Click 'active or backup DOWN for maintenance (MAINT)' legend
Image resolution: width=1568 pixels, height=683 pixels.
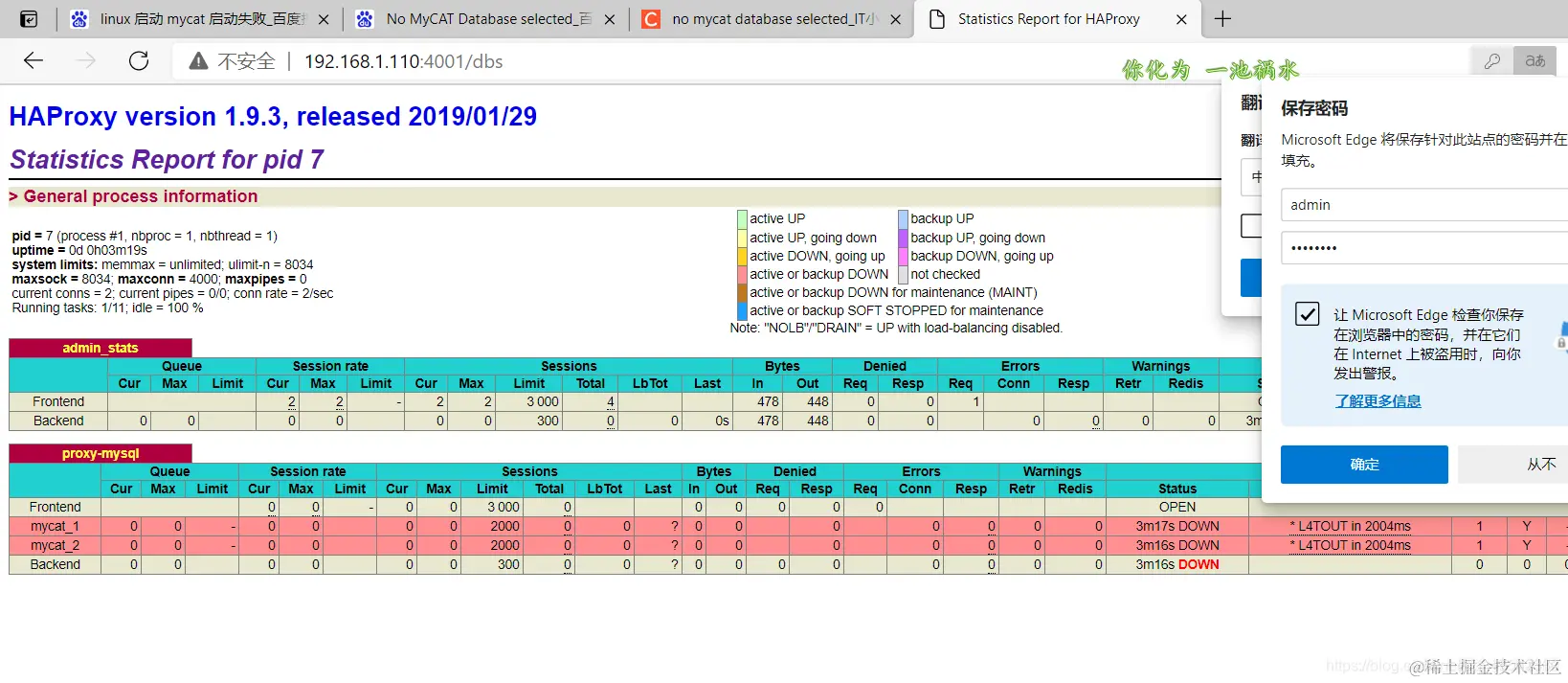click(x=893, y=292)
